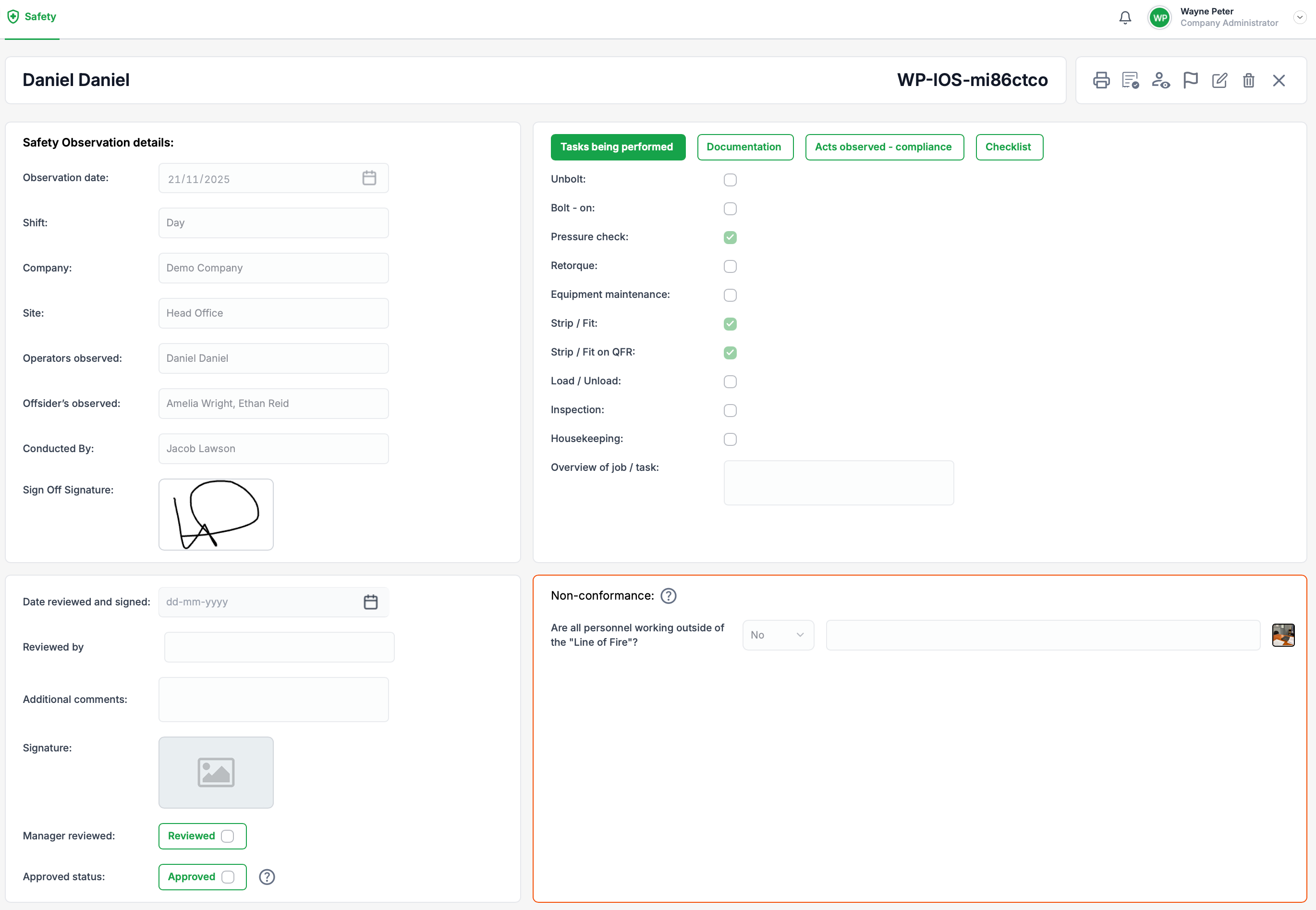Screen dimensions: 1316x910
Task: Click the Approved status button
Action: pos(202,877)
